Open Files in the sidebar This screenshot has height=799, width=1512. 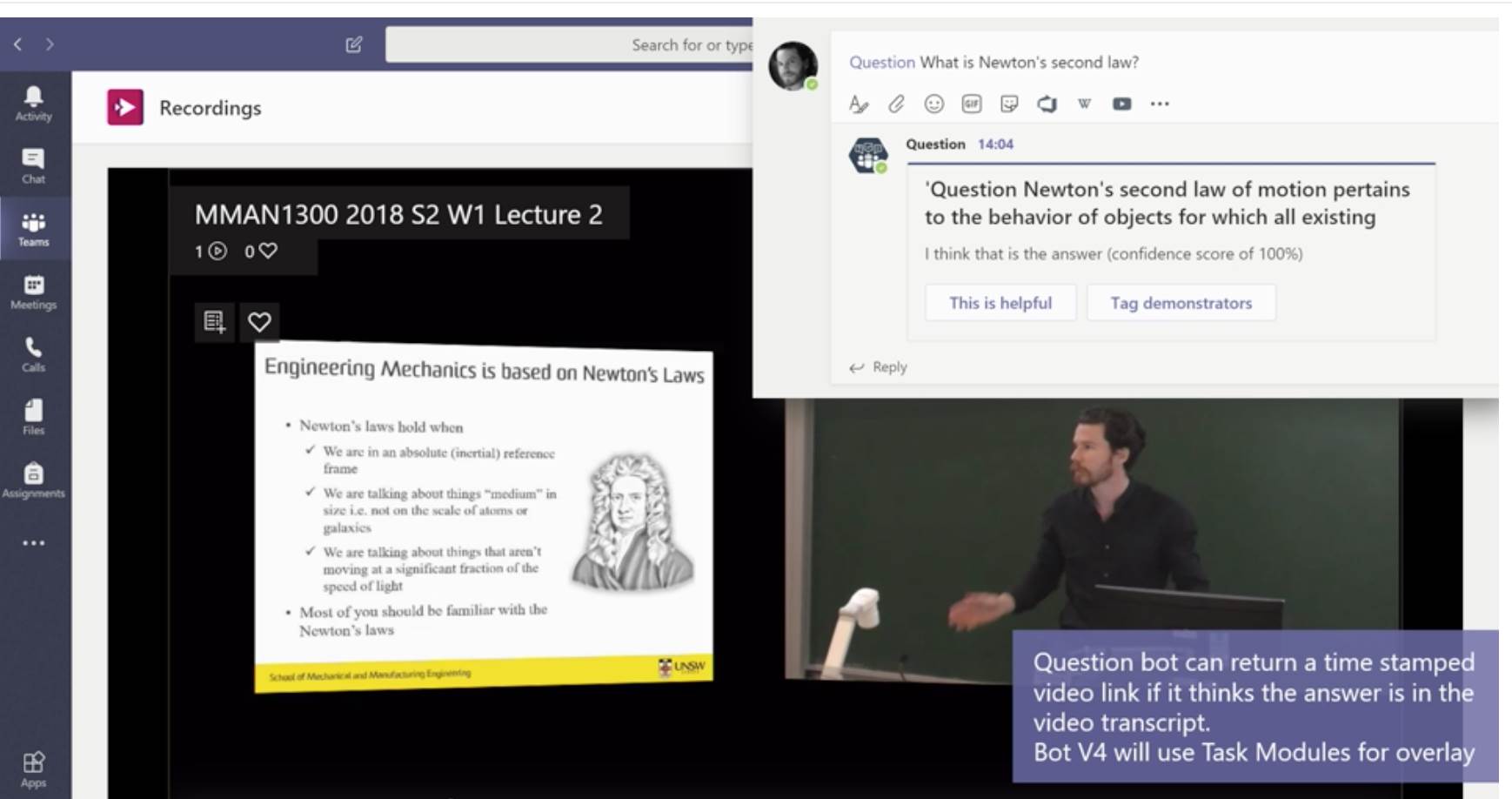(34, 417)
